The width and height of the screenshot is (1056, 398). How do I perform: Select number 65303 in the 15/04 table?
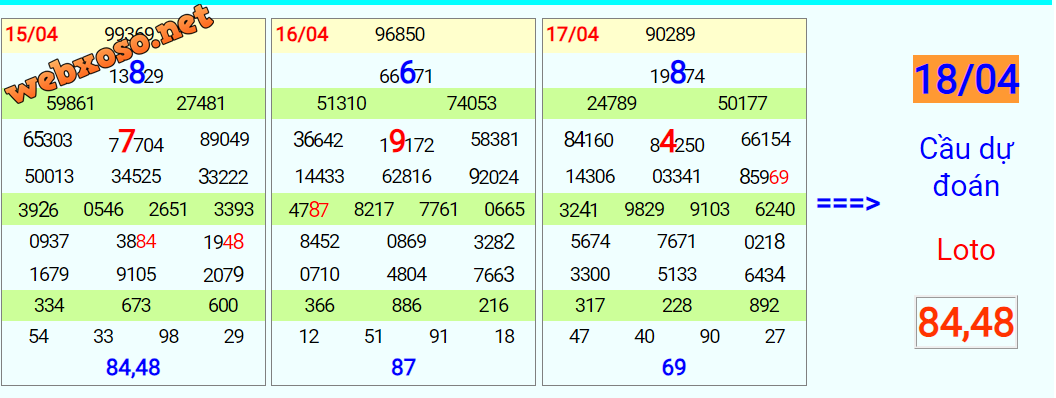[48, 140]
